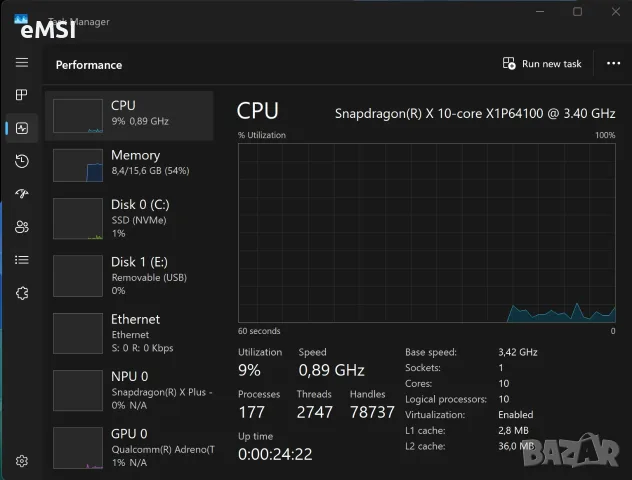Click the Run new task icon
The height and width of the screenshot is (480, 632).
[x=509, y=63]
